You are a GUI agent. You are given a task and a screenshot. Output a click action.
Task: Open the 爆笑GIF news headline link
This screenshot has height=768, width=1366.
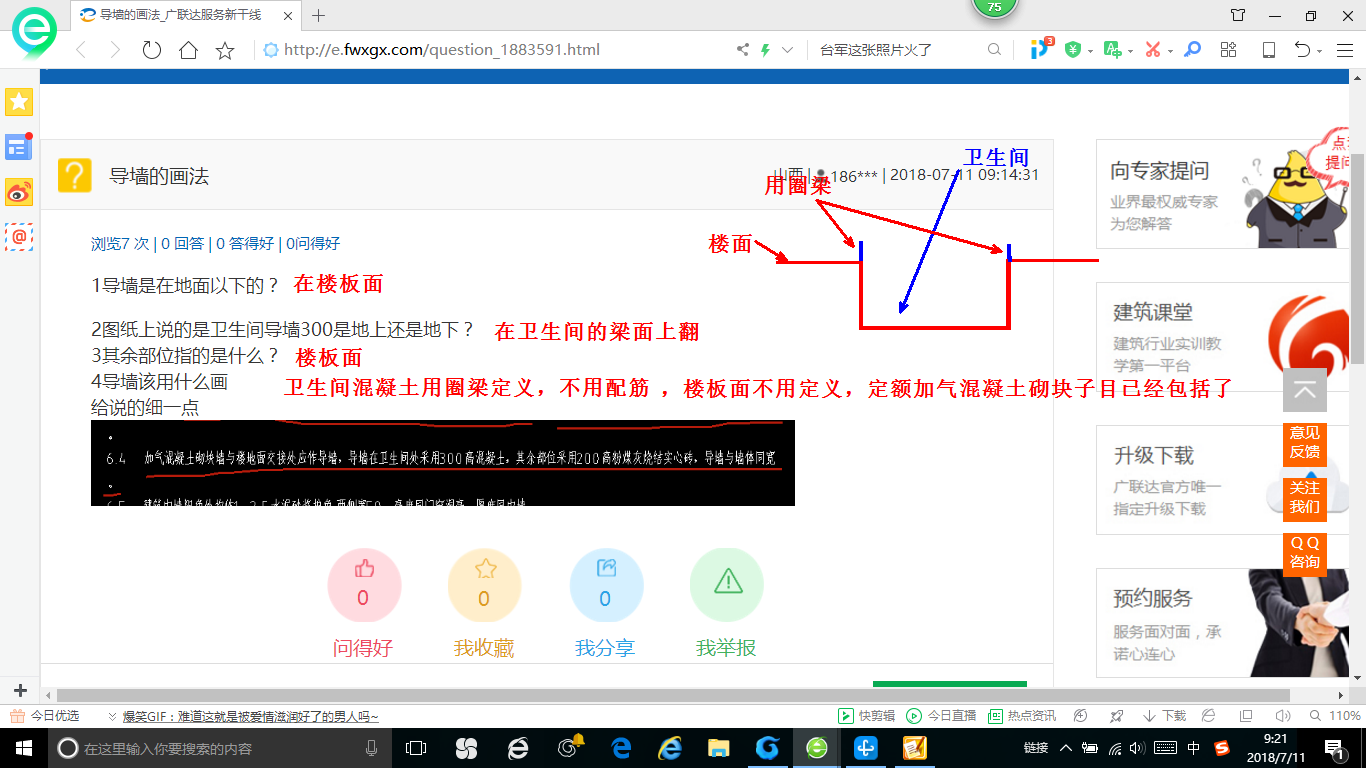(x=251, y=716)
